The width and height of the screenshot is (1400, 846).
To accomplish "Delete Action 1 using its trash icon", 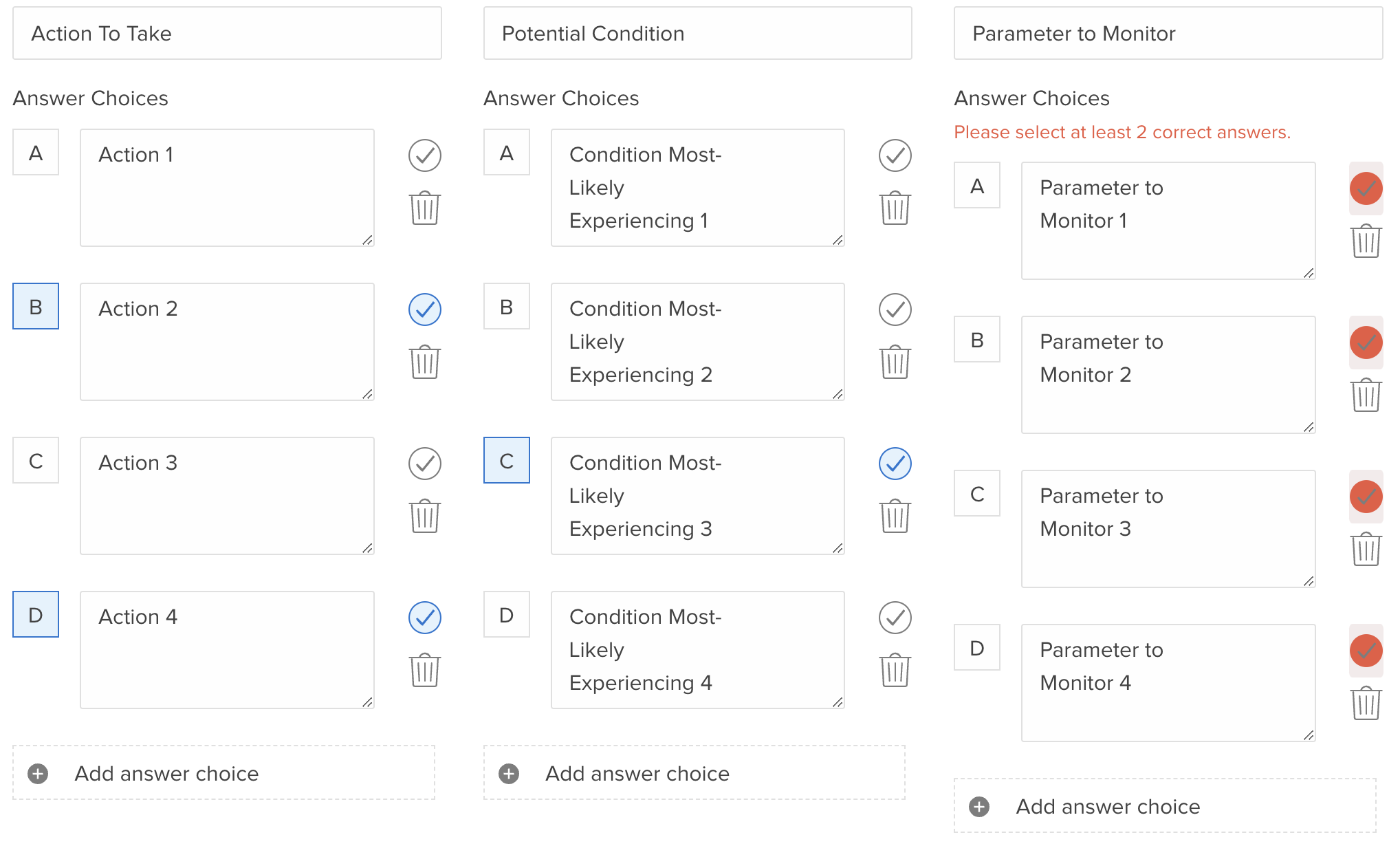I will pyautogui.click(x=425, y=208).
